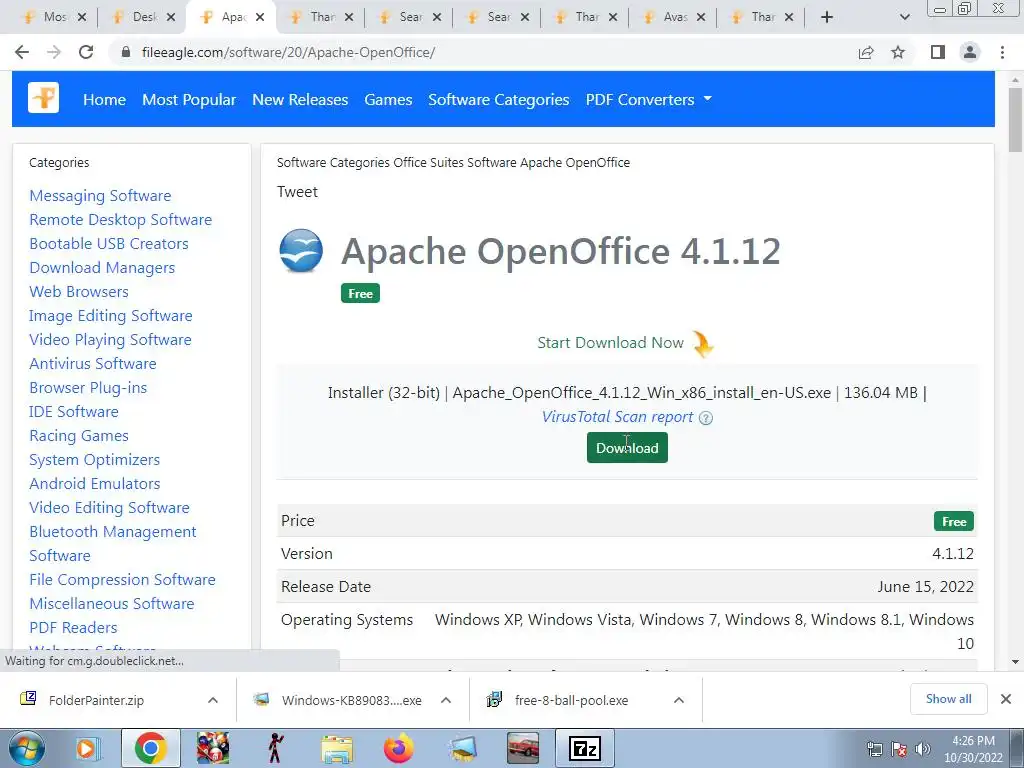Image resolution: width=1024 pixels, height=768 pixels.
Task: Open Most Popular in navbar
Action: [189, 99]
